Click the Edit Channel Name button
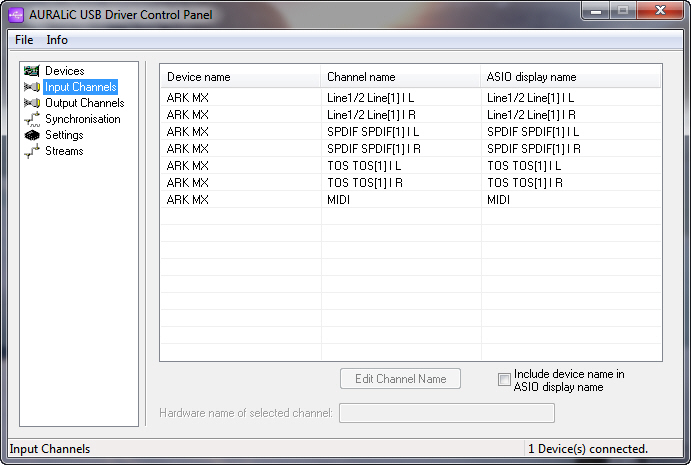691x465 pixels. coord(400,379)
